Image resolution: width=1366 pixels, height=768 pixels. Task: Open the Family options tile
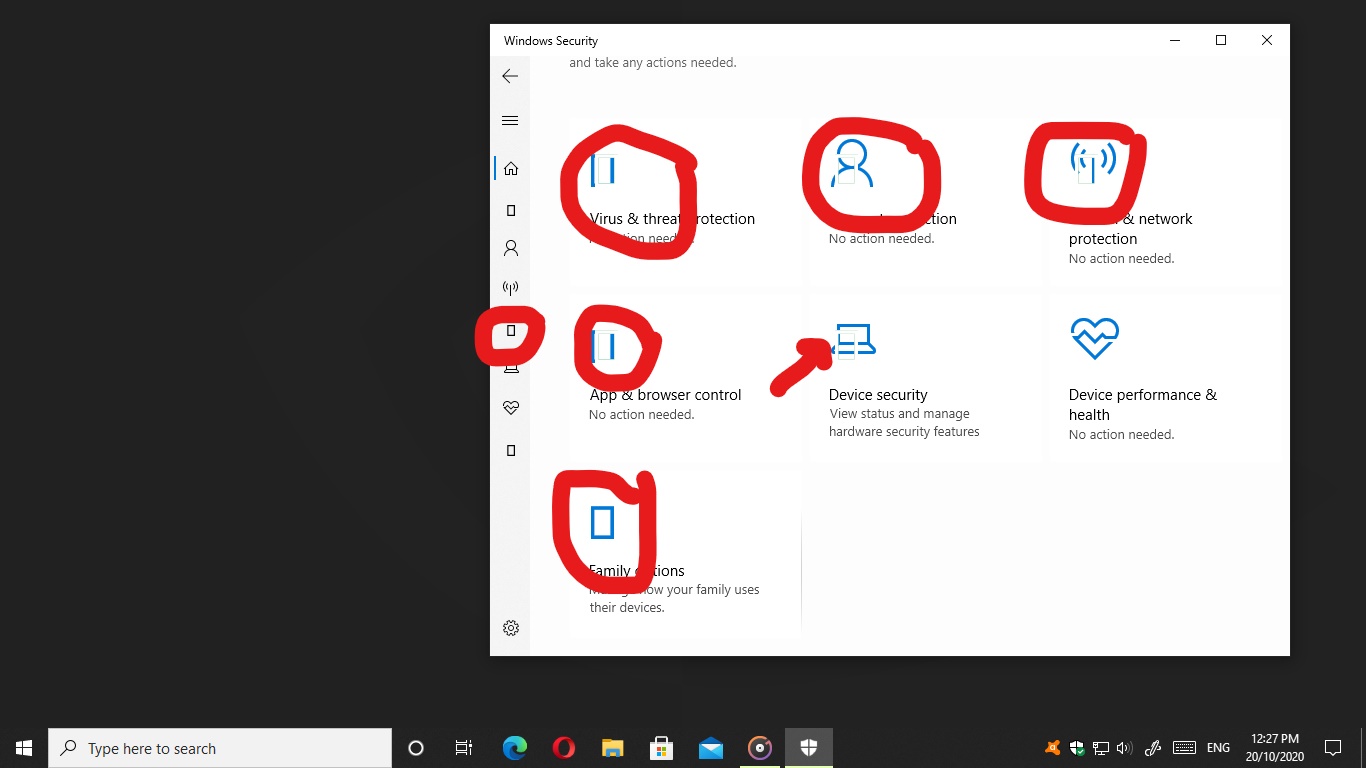pos(685,553)
